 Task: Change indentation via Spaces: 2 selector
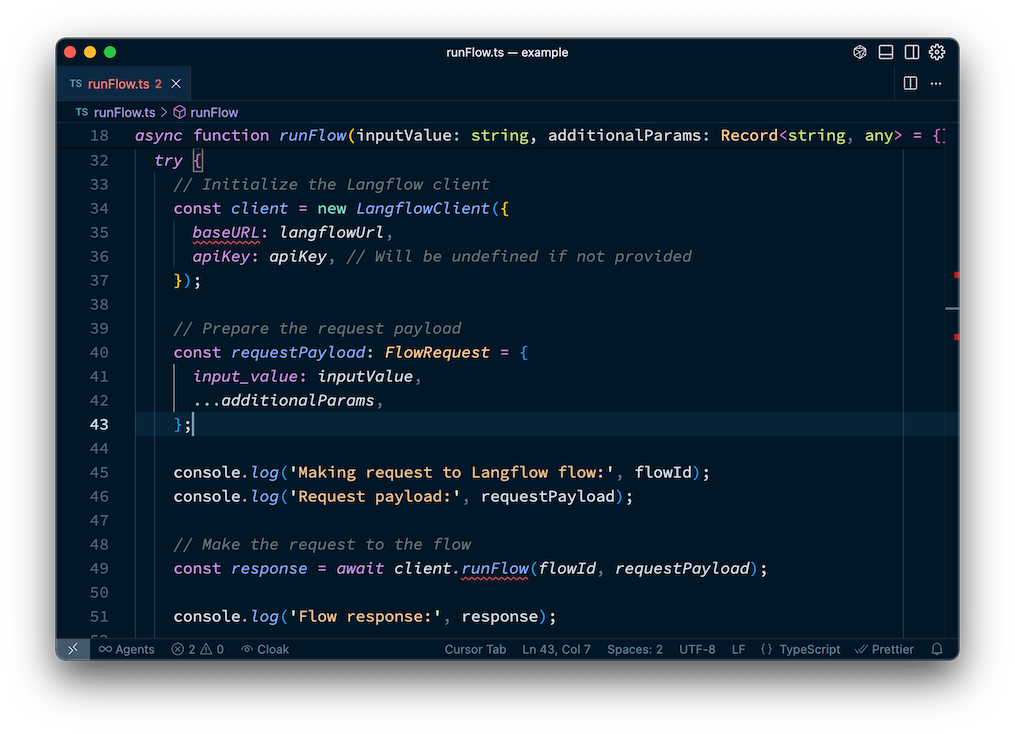tap(634, 649)
